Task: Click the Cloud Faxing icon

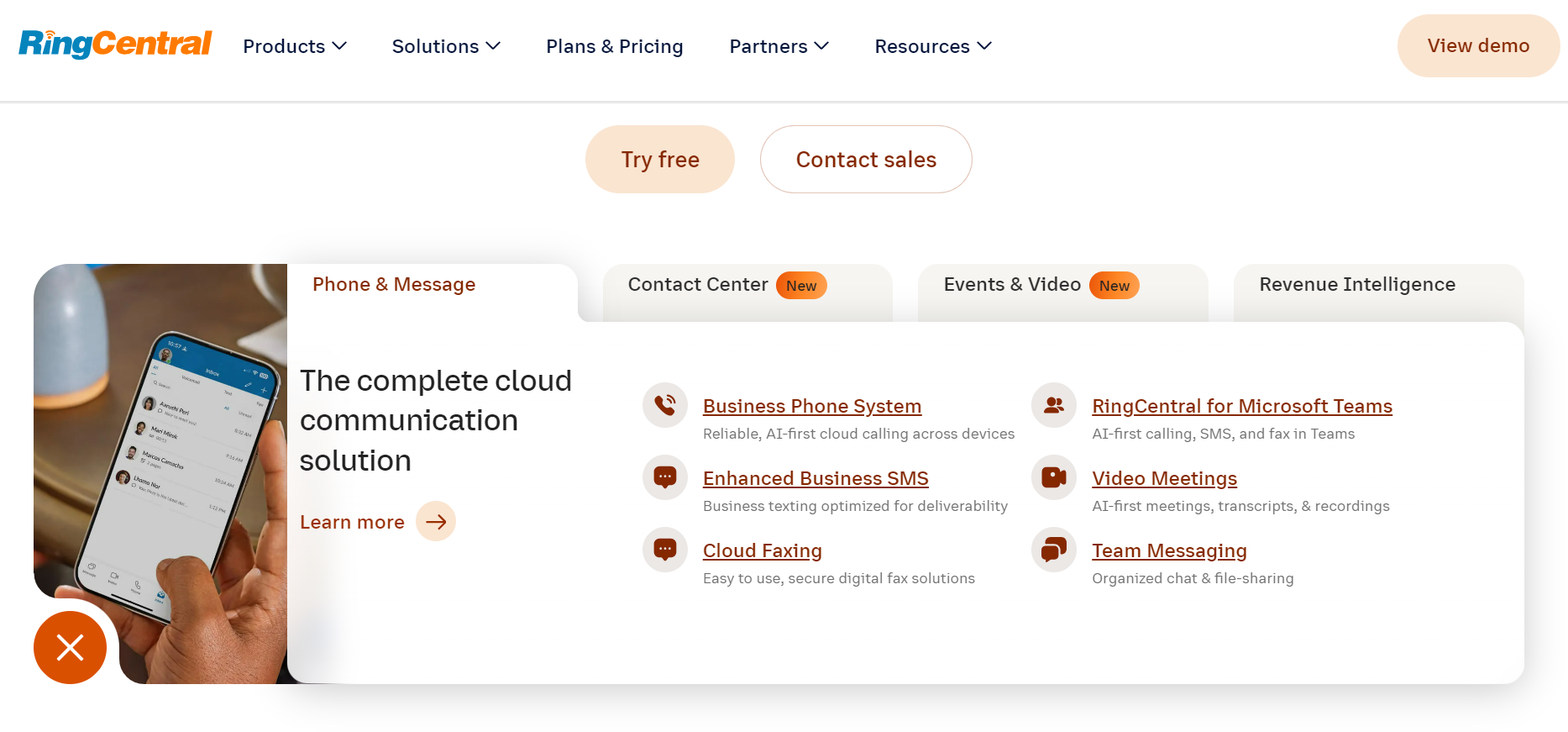Action: 665,550
